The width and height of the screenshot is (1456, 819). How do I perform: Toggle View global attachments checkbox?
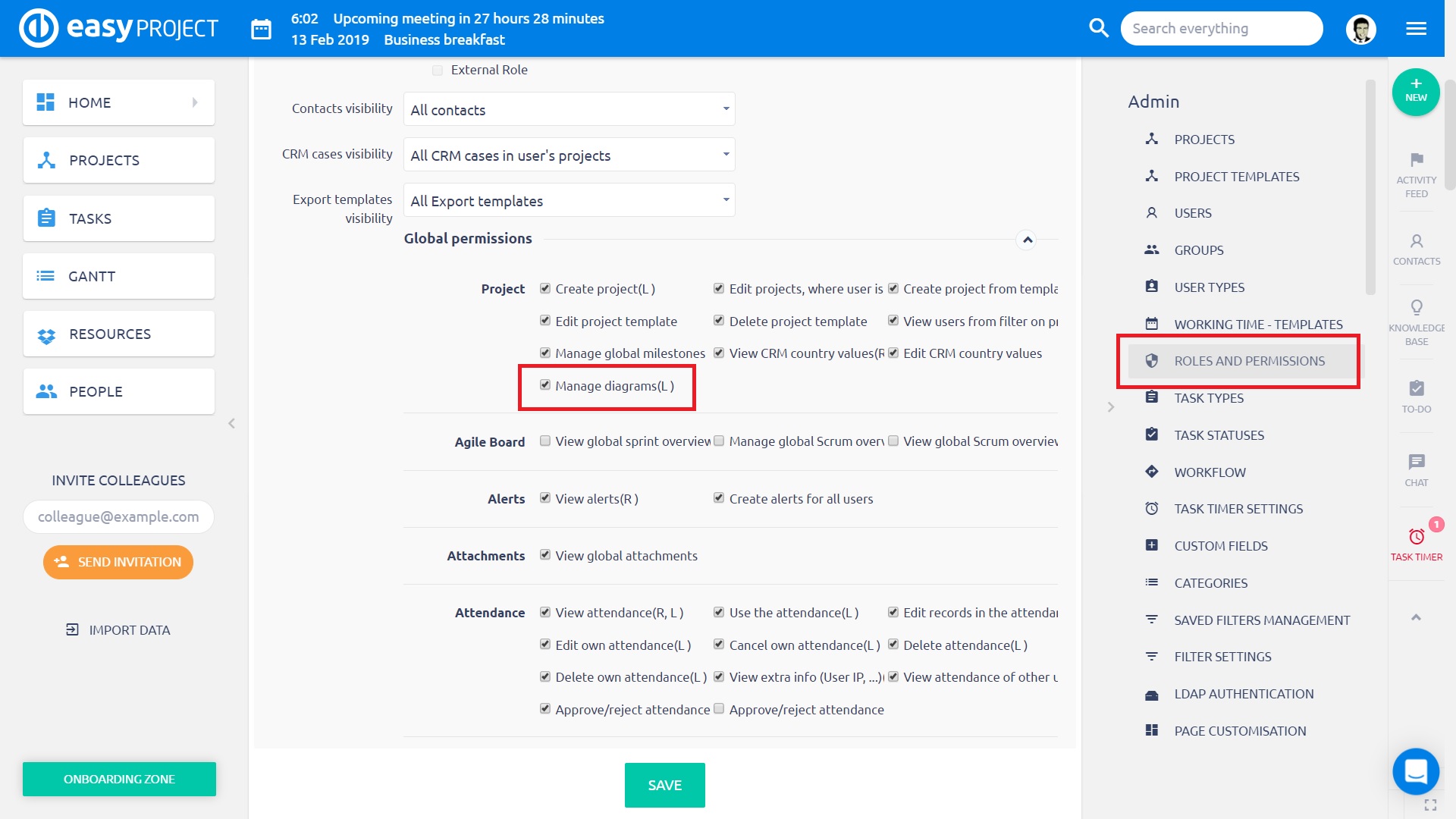[x=545, y=555]
